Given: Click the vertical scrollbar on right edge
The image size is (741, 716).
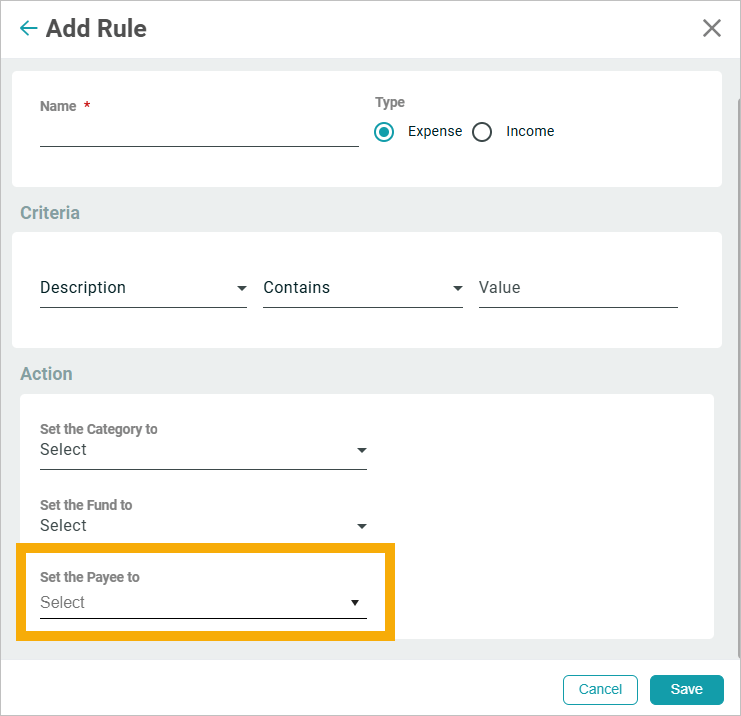Looking at the screenshot, I should [x=739, y=378].
